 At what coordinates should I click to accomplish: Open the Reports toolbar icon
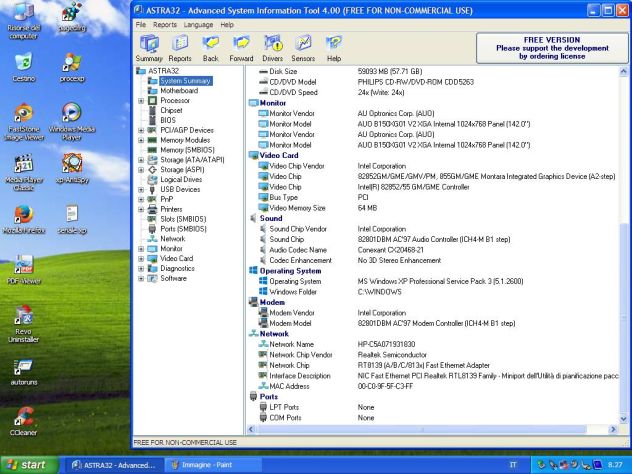pyautogui.click(x=180, y=48)
